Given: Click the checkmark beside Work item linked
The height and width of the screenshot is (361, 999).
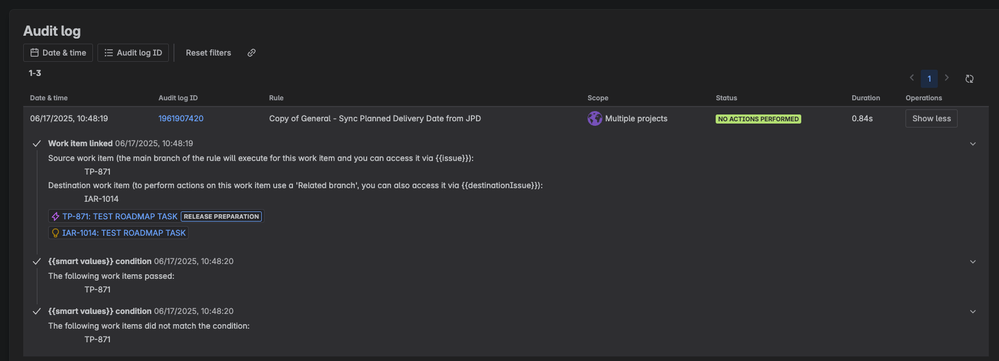Looking at the screenshot, I should click(x=37, y=144).
